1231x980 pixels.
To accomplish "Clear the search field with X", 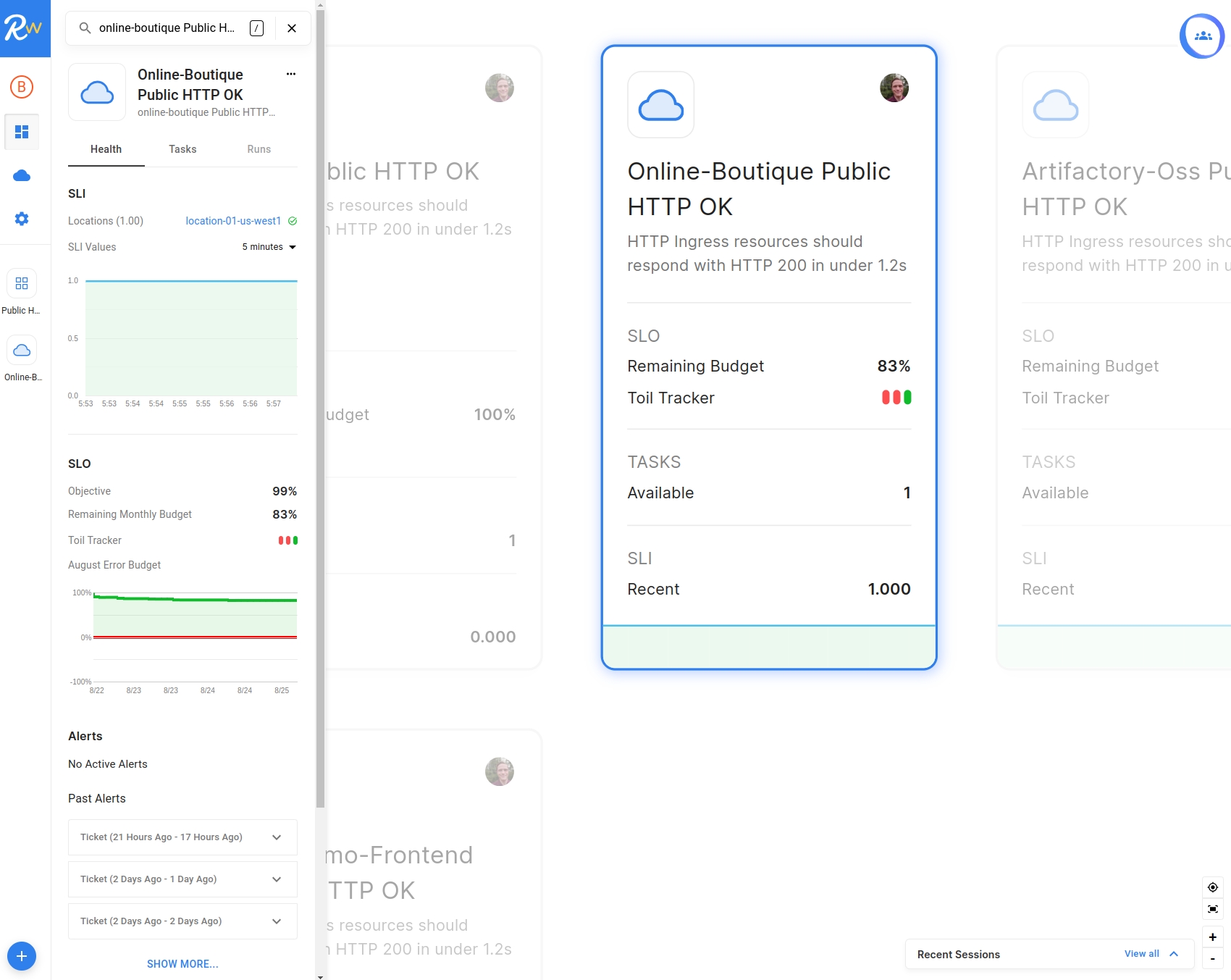I will click(x=292, y=28).
